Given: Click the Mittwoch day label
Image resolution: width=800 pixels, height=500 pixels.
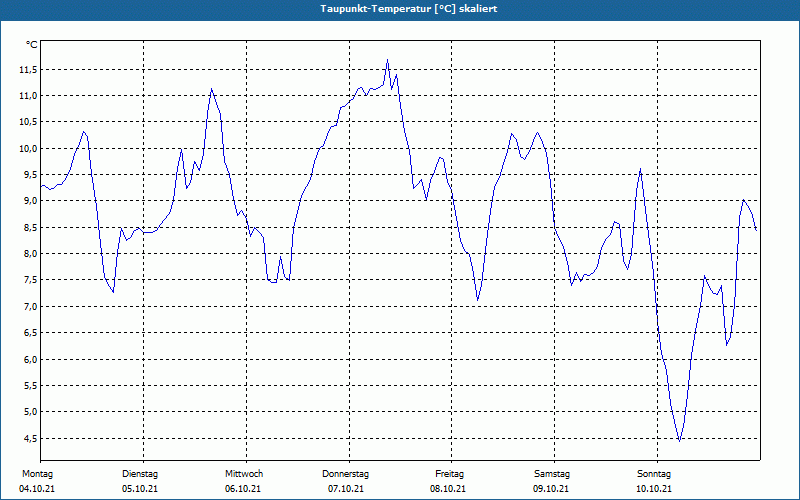Looking at the screenshot, I should [244, 474].
